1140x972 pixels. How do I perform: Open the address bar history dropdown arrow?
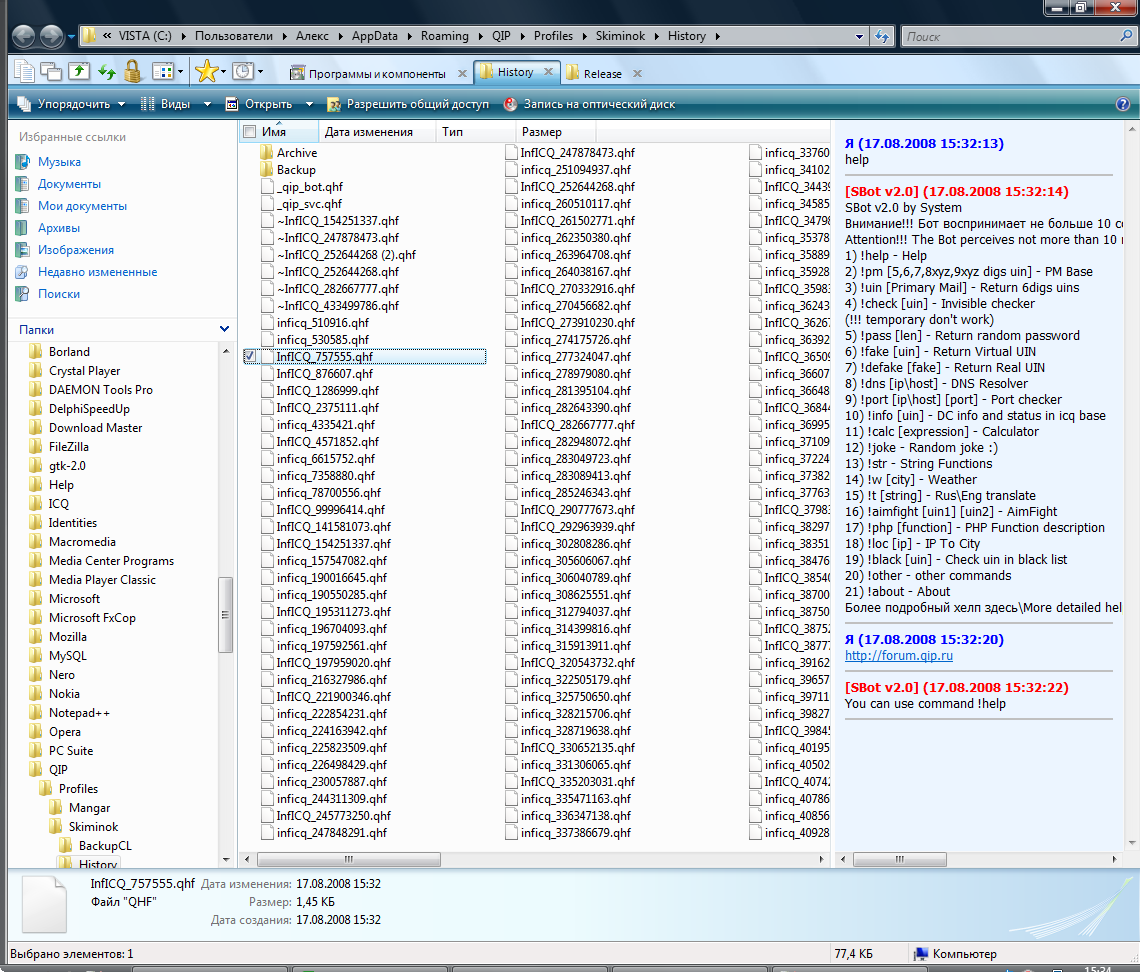(859, 36)
